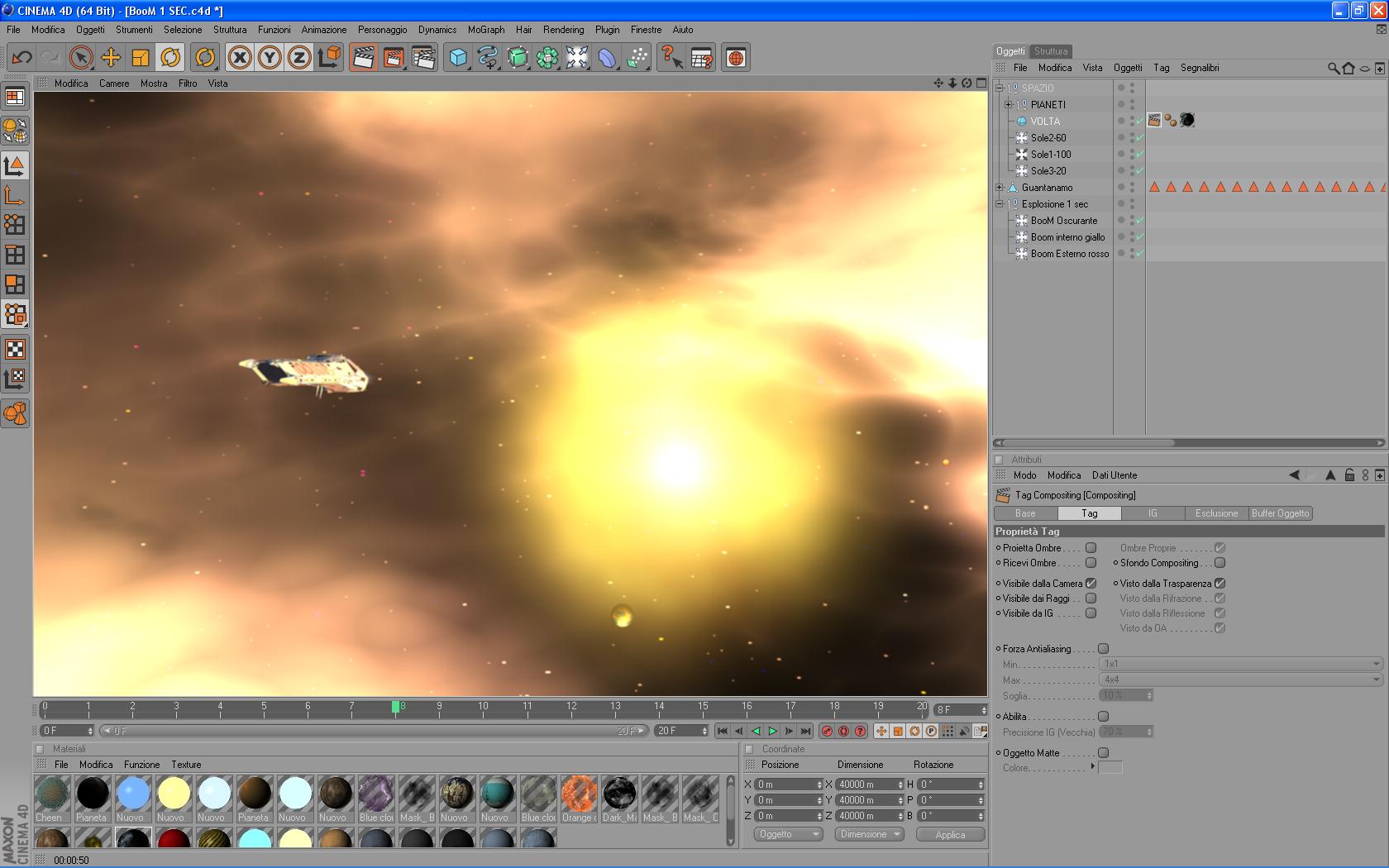Select the live selection tool

pos(80,57)
